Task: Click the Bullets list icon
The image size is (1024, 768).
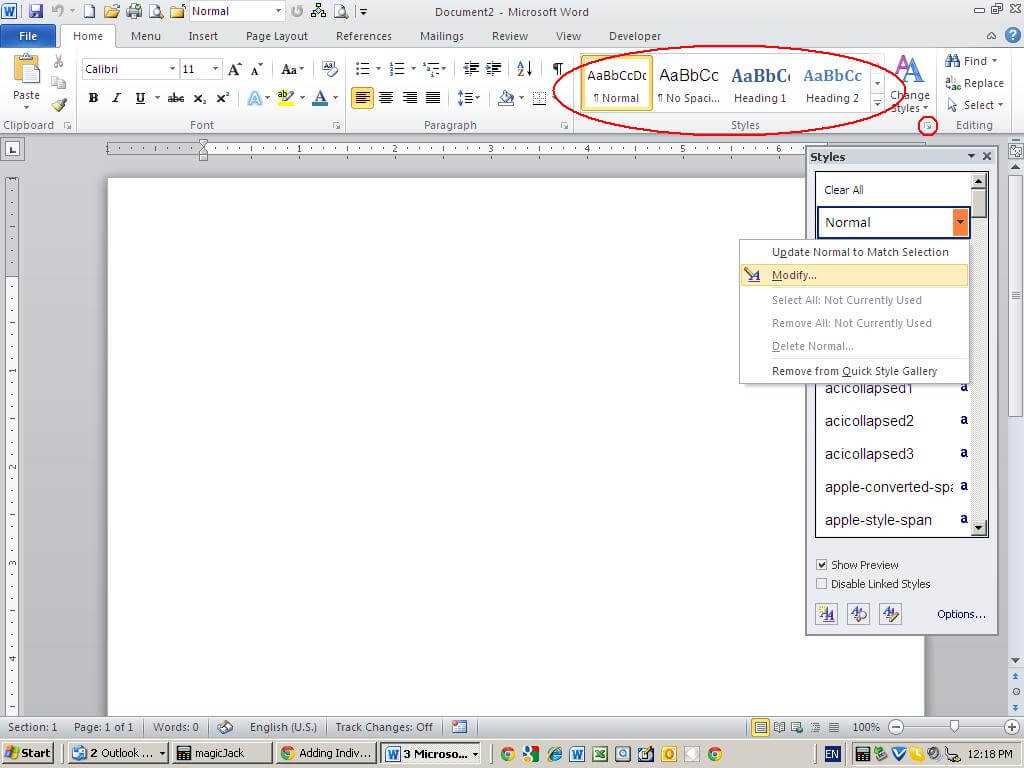Action: [362, 69]
